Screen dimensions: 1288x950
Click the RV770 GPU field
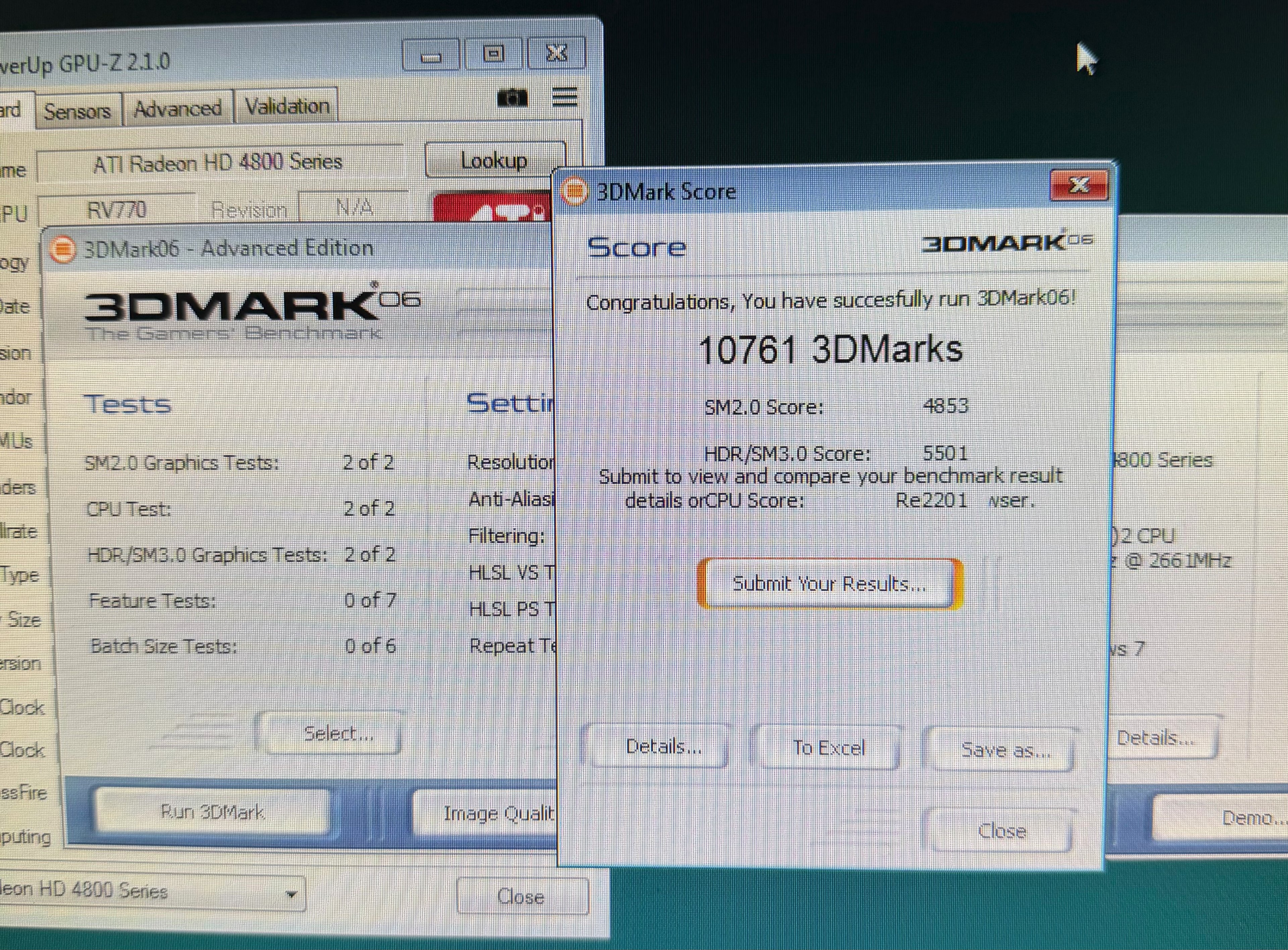117,210
